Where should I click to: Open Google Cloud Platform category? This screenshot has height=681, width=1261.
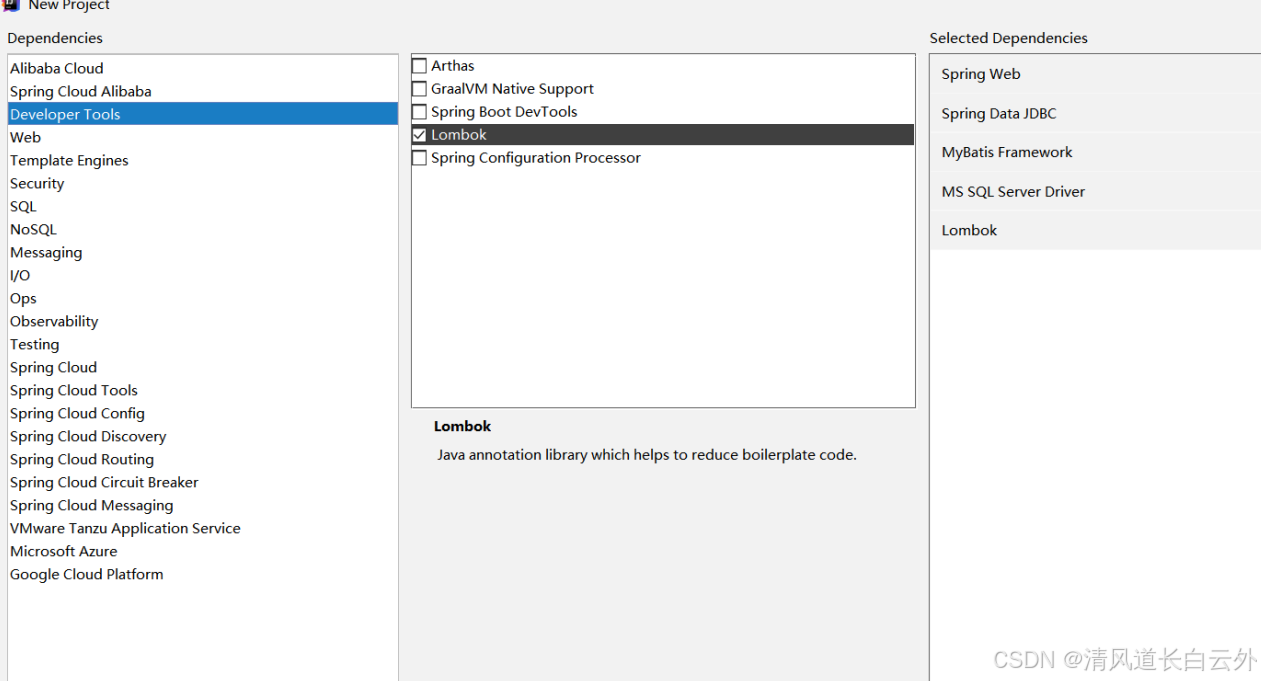202,574
